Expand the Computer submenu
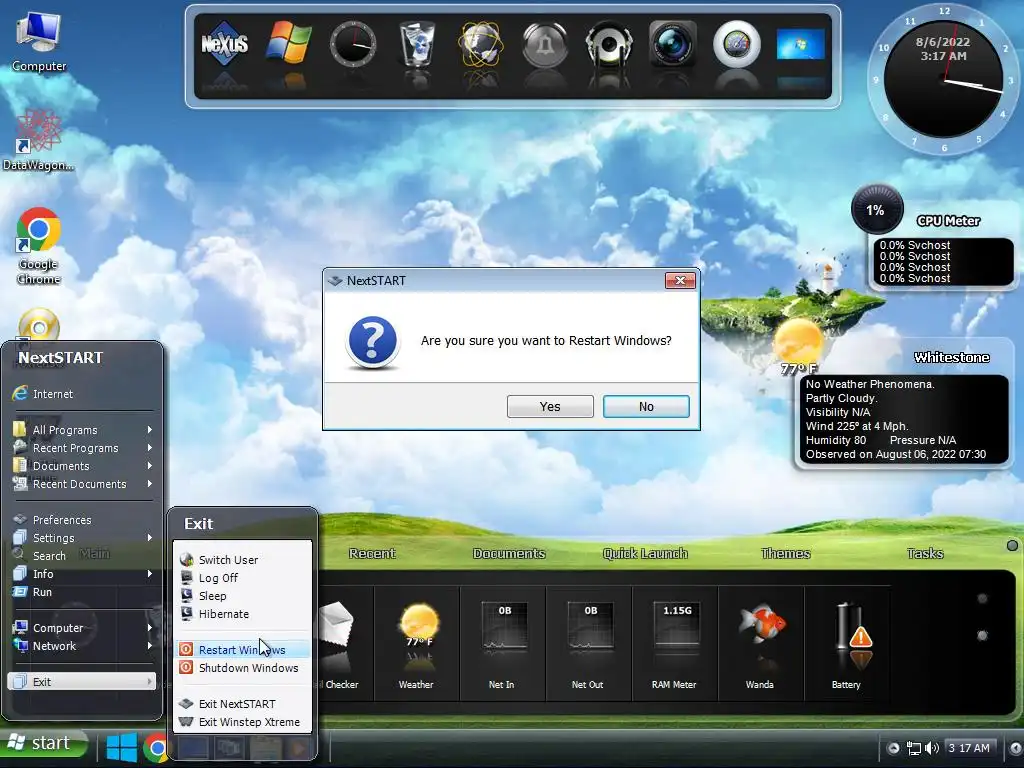Screen dimensions: 1024x768 click(x=82, y=628)
